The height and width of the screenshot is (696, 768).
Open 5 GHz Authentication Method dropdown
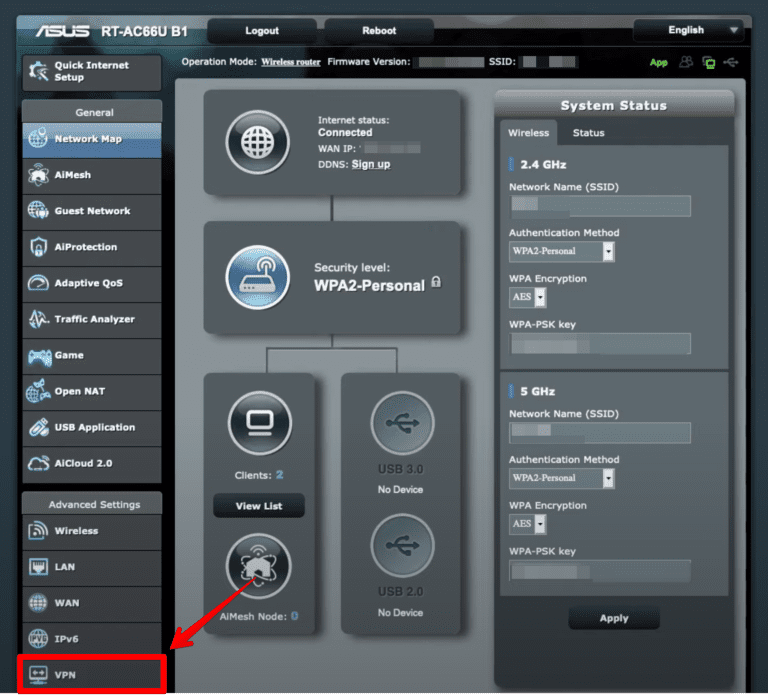tap(561, 478)
